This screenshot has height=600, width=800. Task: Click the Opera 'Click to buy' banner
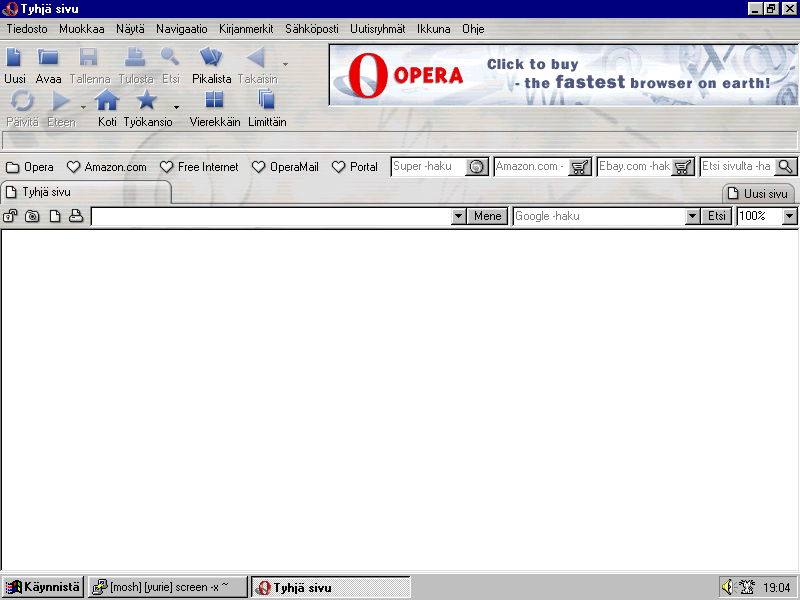click(564, 75)
